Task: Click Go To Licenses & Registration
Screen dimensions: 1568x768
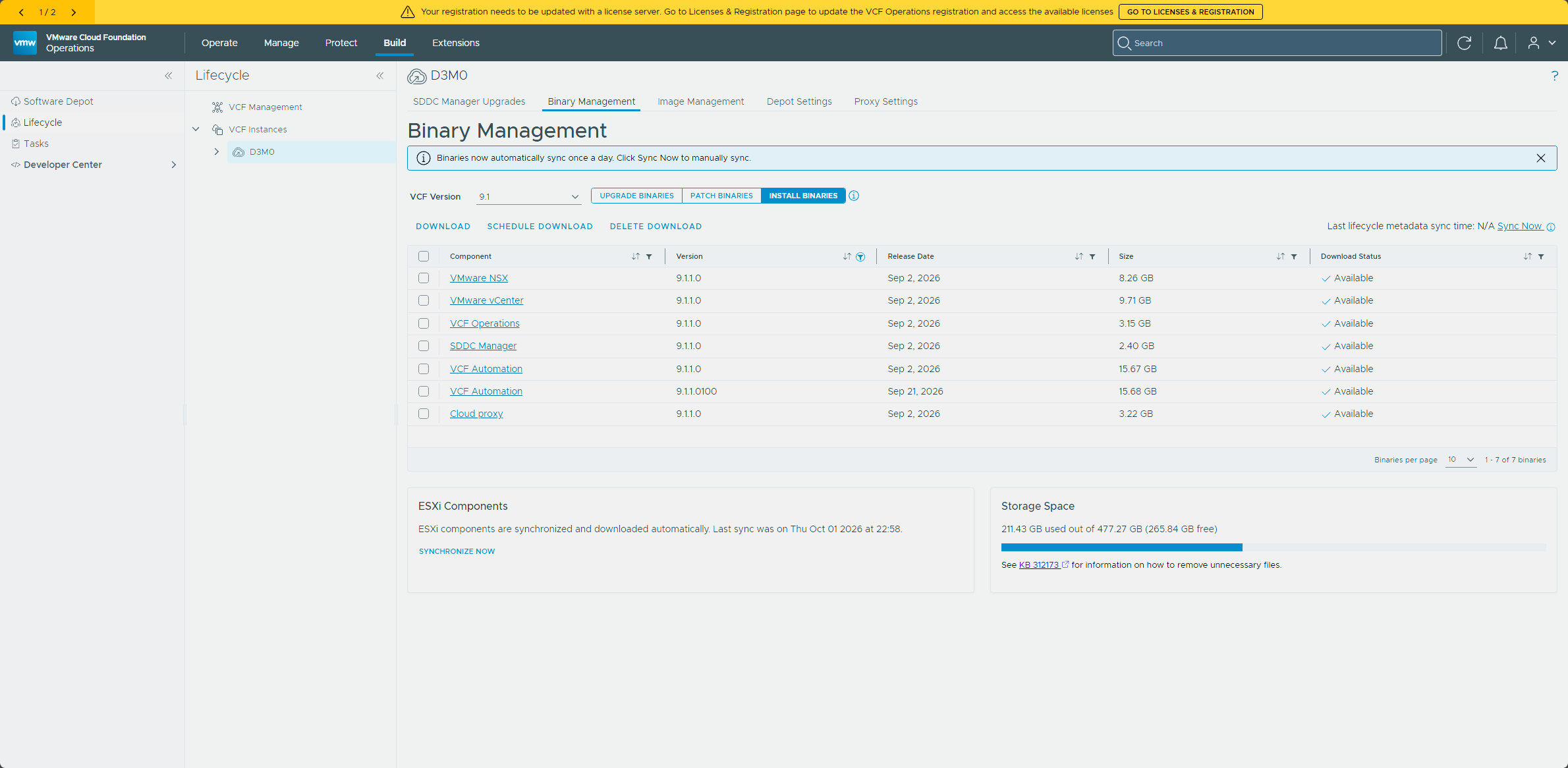Action: pyautogui.click(x=1190, y=12)
